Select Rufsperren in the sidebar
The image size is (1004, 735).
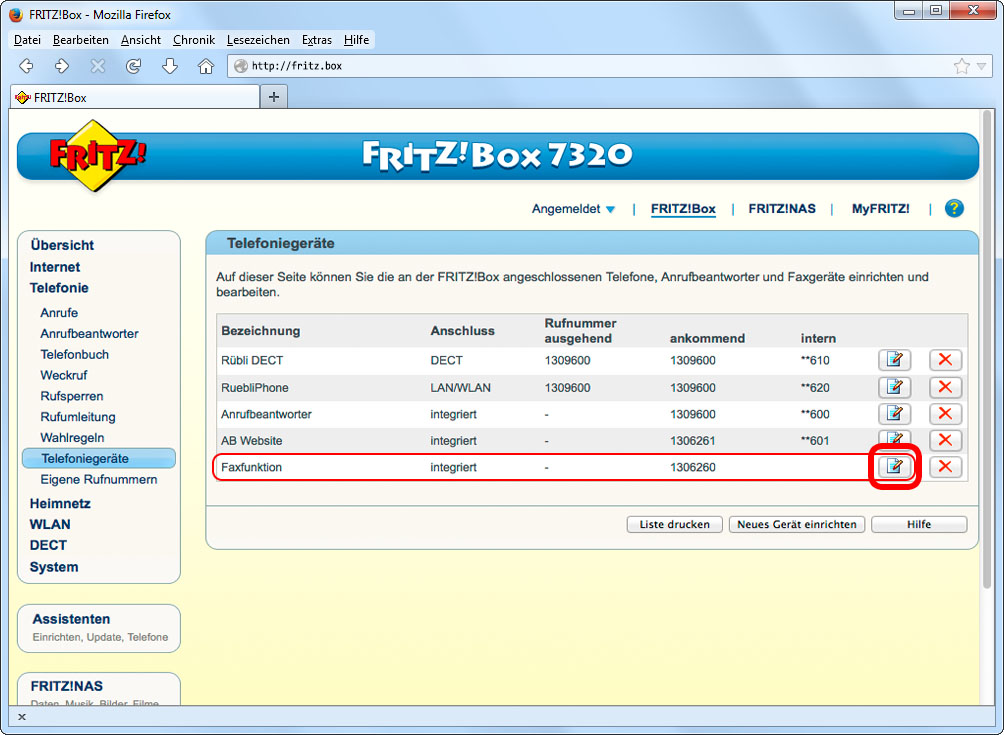coord(72,396)
